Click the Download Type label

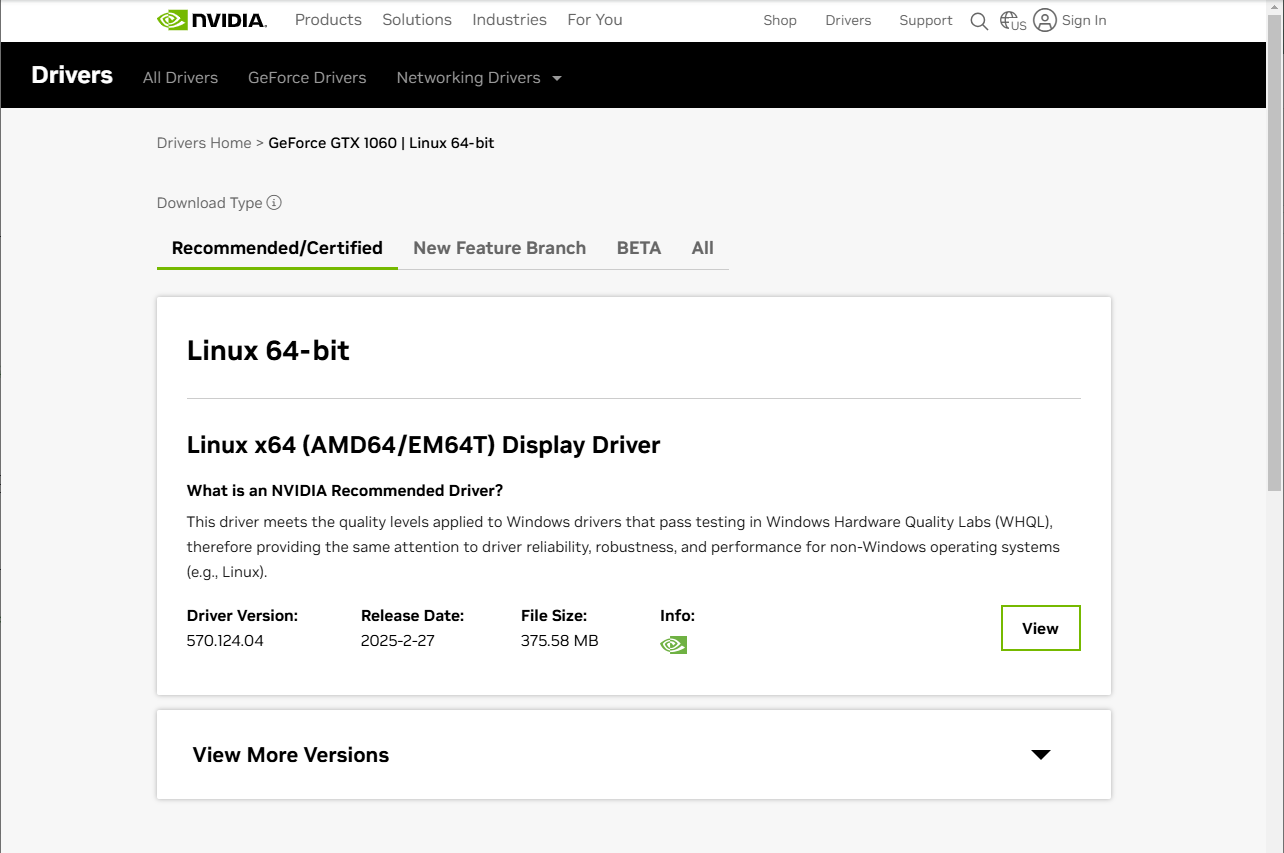coord(209,203)
